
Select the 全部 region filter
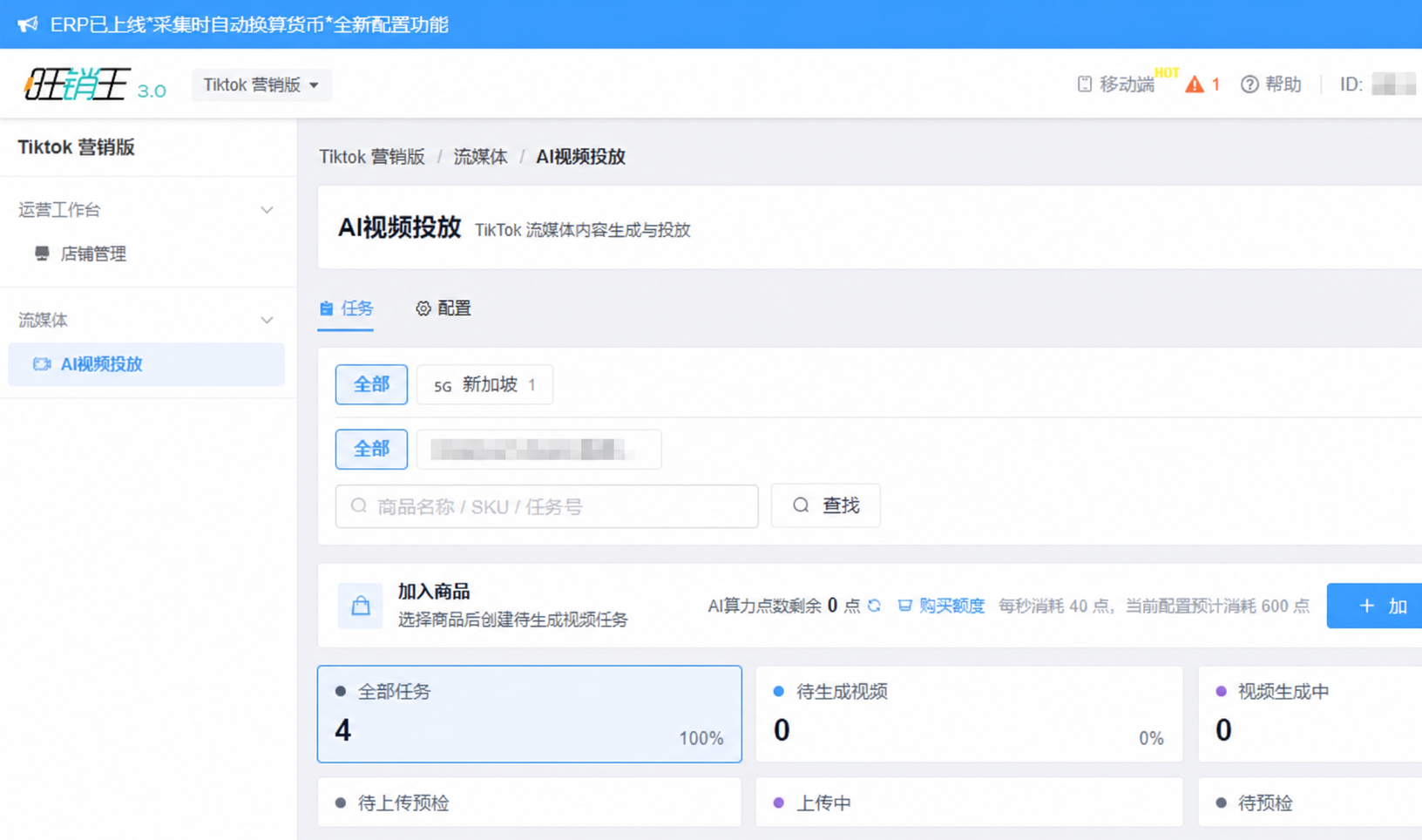coord(371,384)
